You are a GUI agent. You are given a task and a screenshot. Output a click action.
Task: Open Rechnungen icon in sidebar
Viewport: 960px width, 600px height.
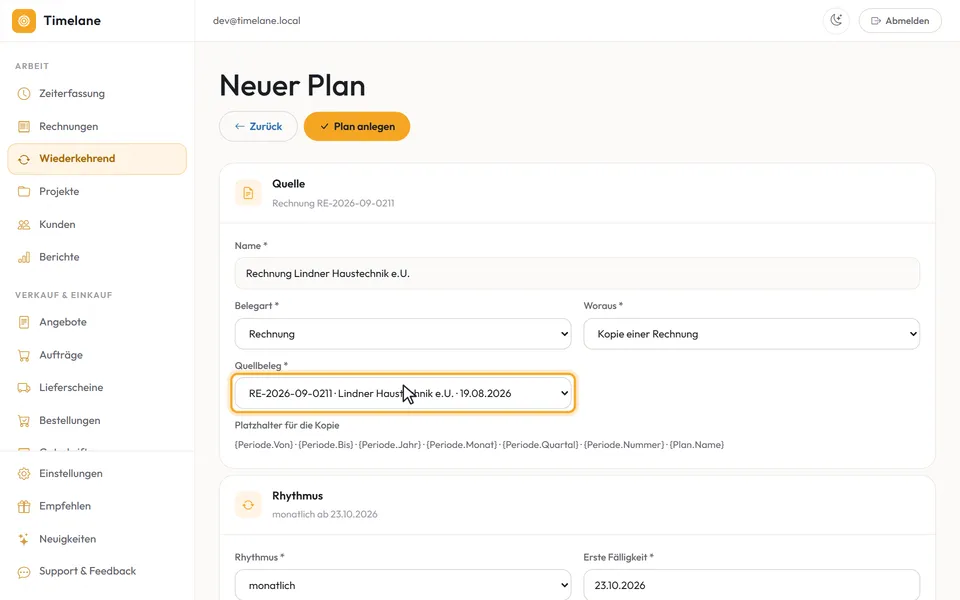pyautogui.click(x=24, y=127)
